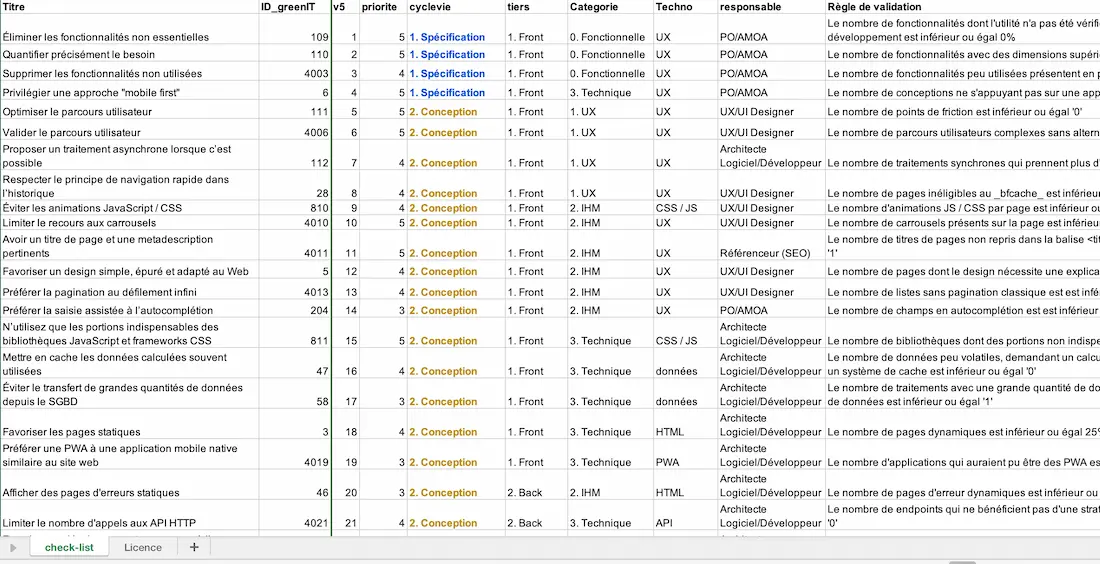Click cell 'Préférer la pagination au défilement infini'
This screenshot has width=1100, height=564.
tap(130, 290)
